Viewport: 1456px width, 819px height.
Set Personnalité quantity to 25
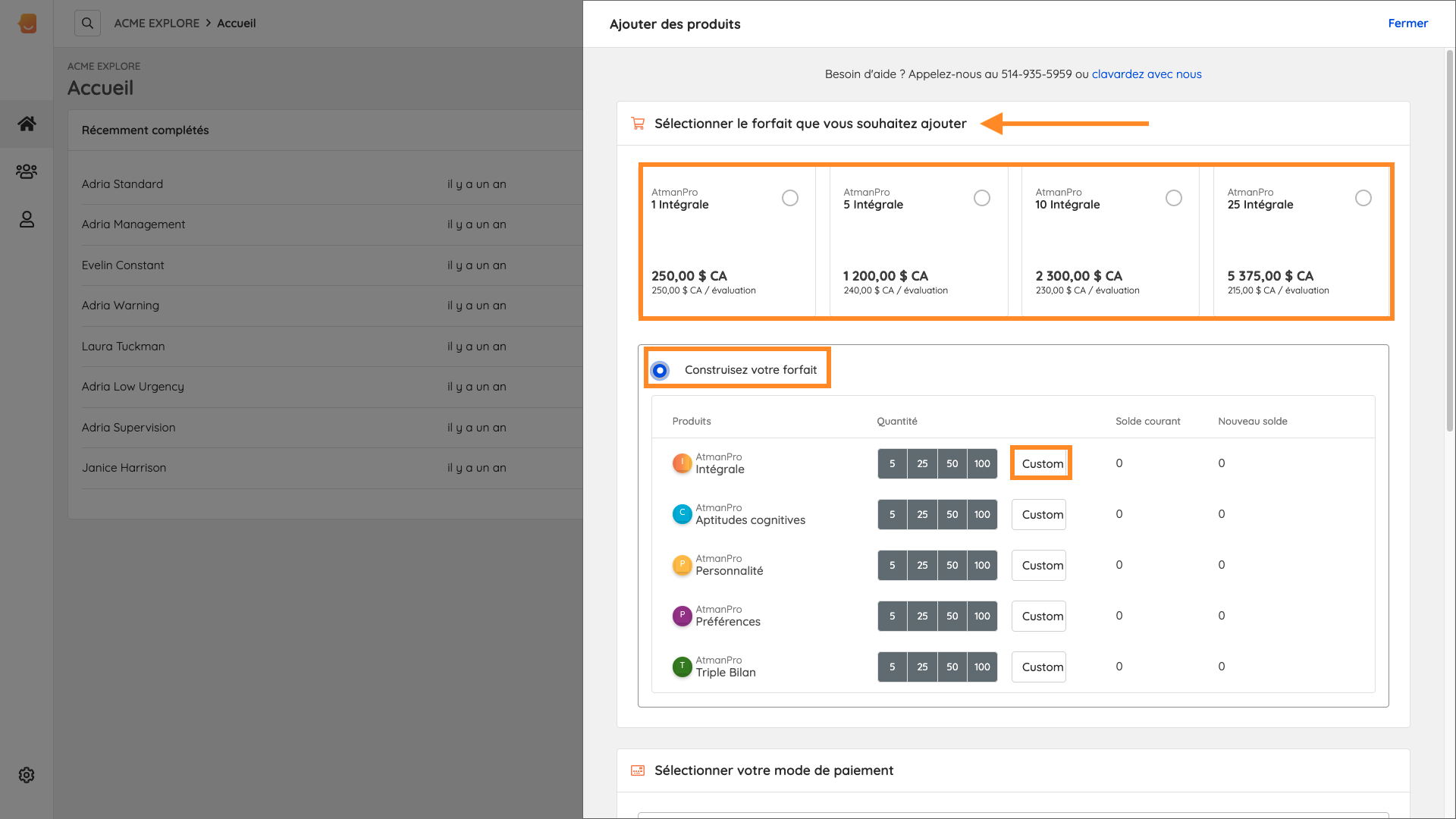point(922,565)
